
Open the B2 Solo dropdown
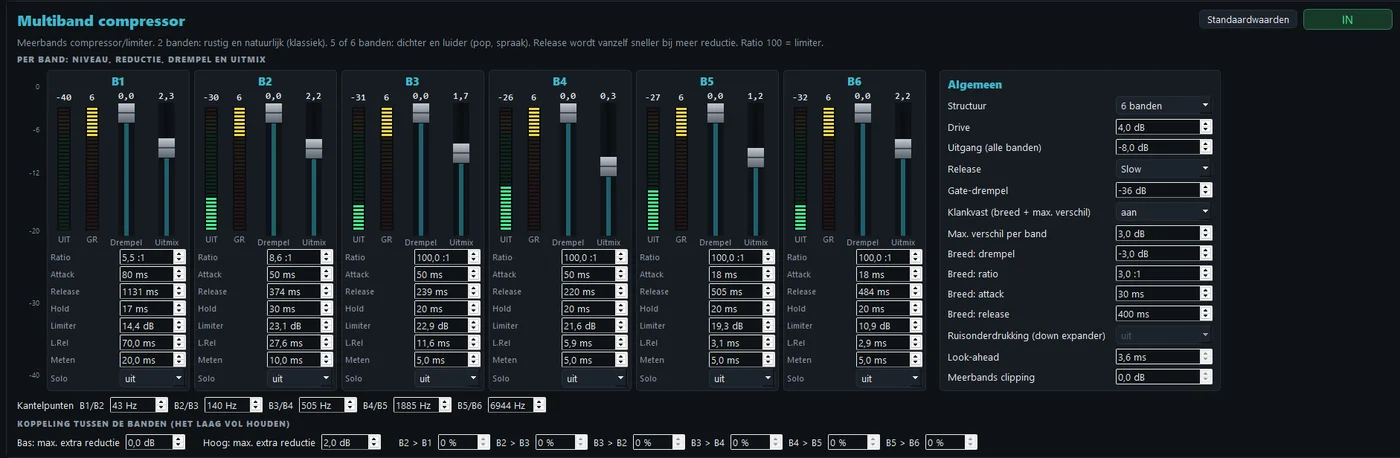(299, 379)
